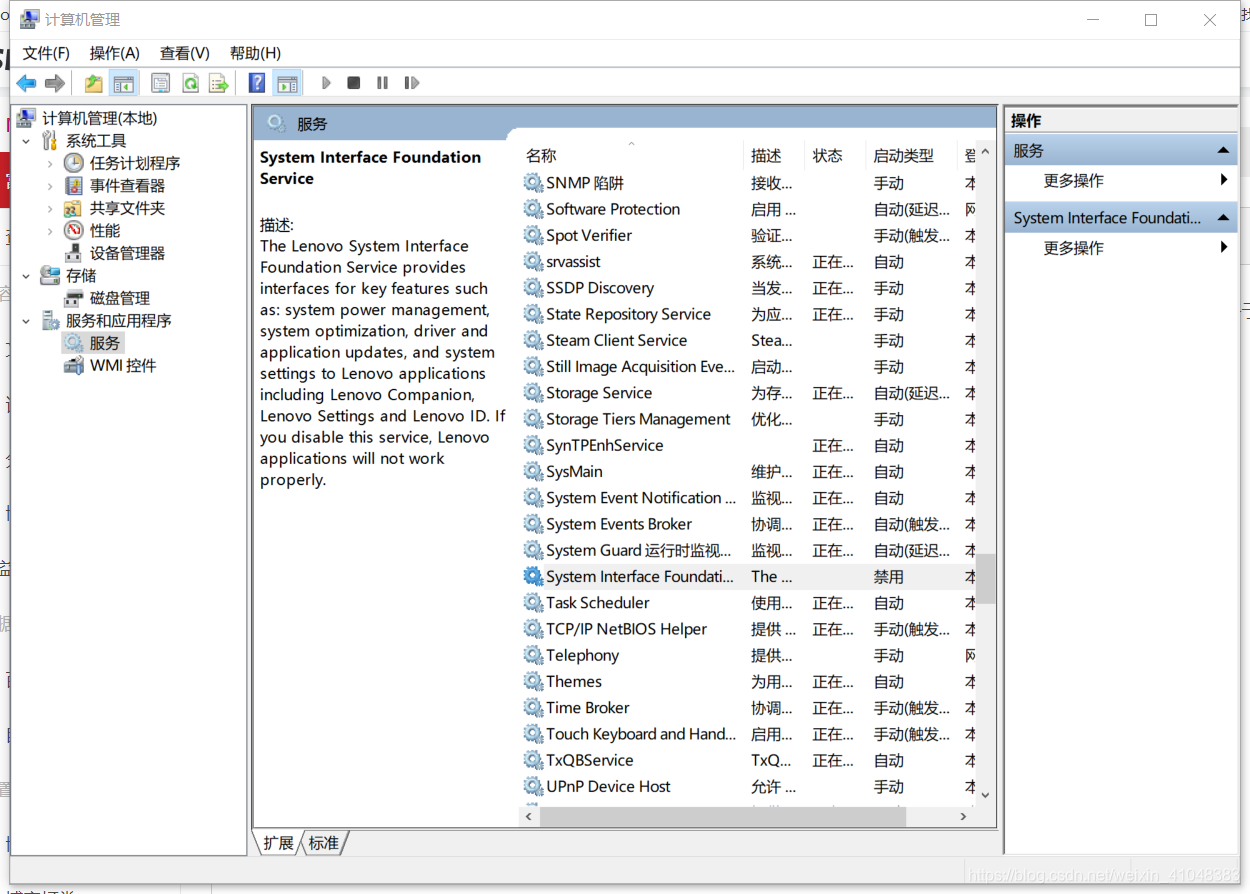Select the Themes service
1250x894 pixels.
pos(749,681)
